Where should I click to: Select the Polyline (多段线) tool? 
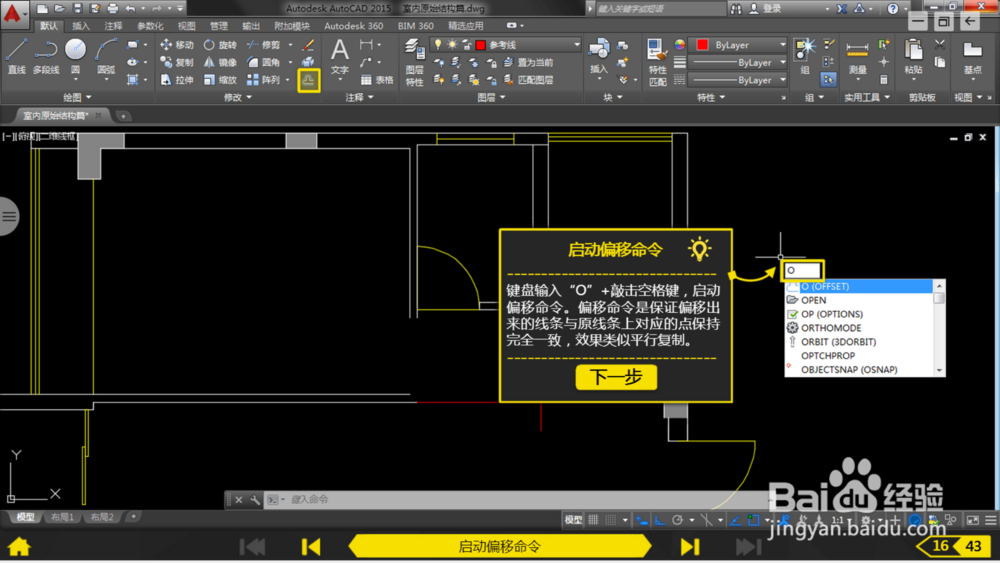46,57
